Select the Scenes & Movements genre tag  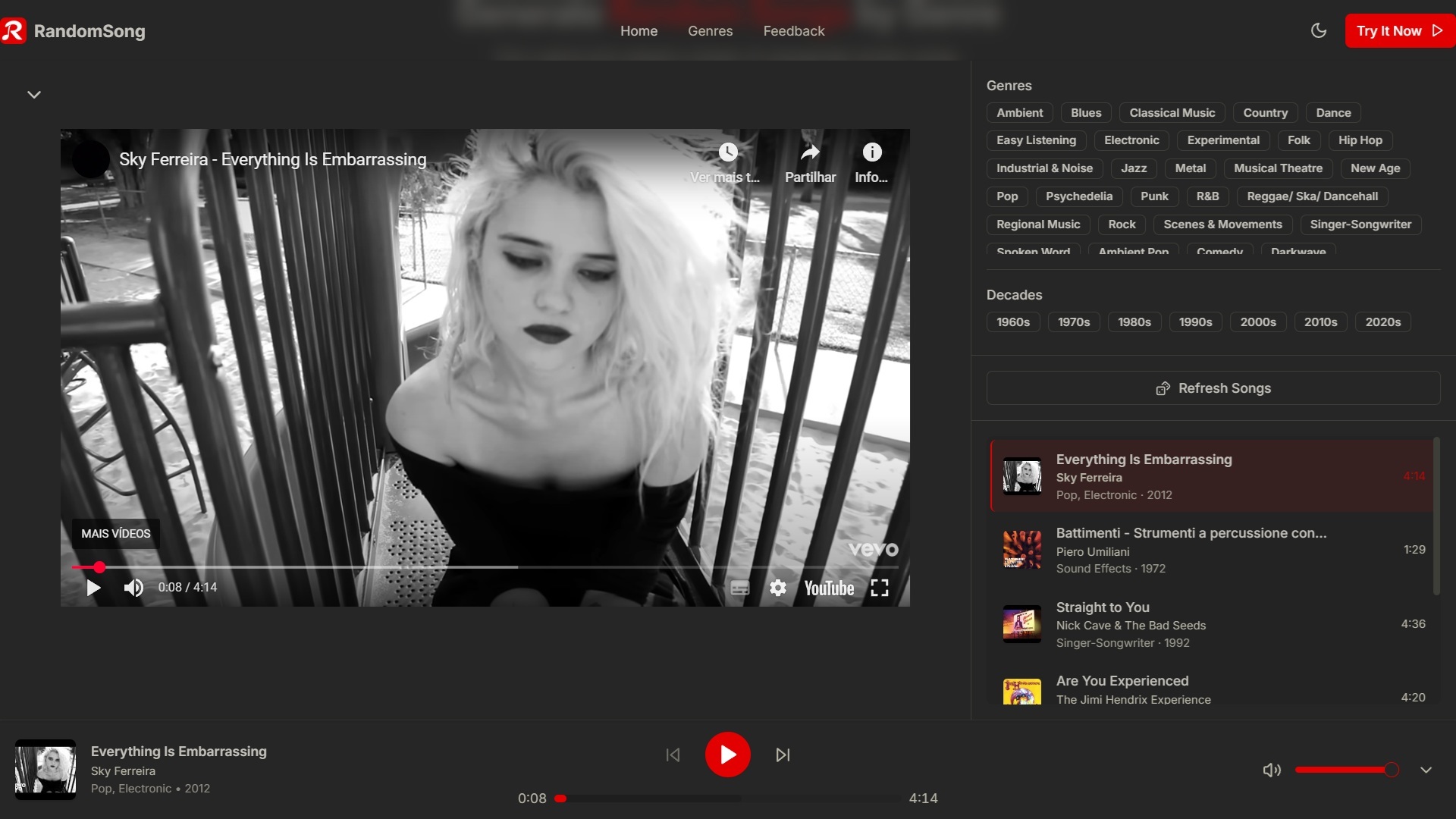(1222, 224)
